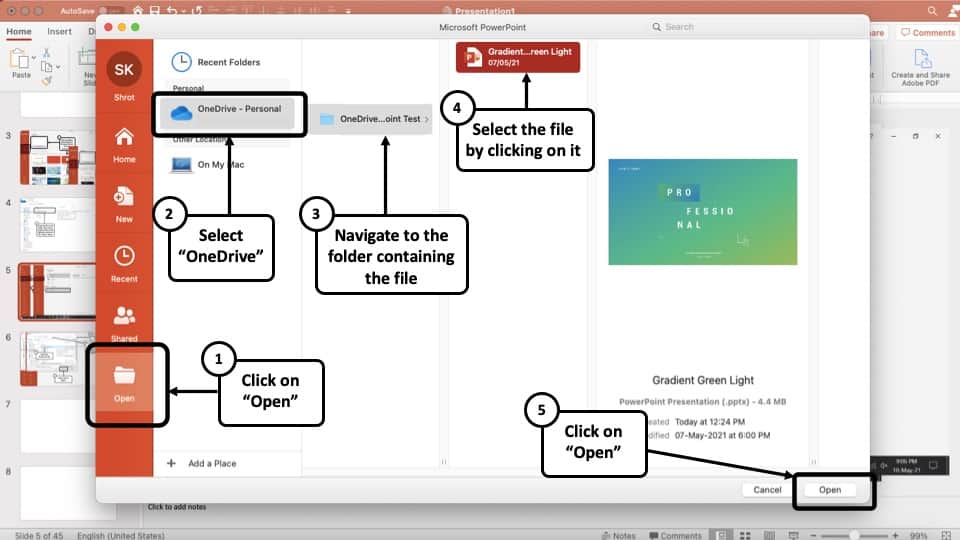Open the Paste dropdown arrow

(34, 58)
